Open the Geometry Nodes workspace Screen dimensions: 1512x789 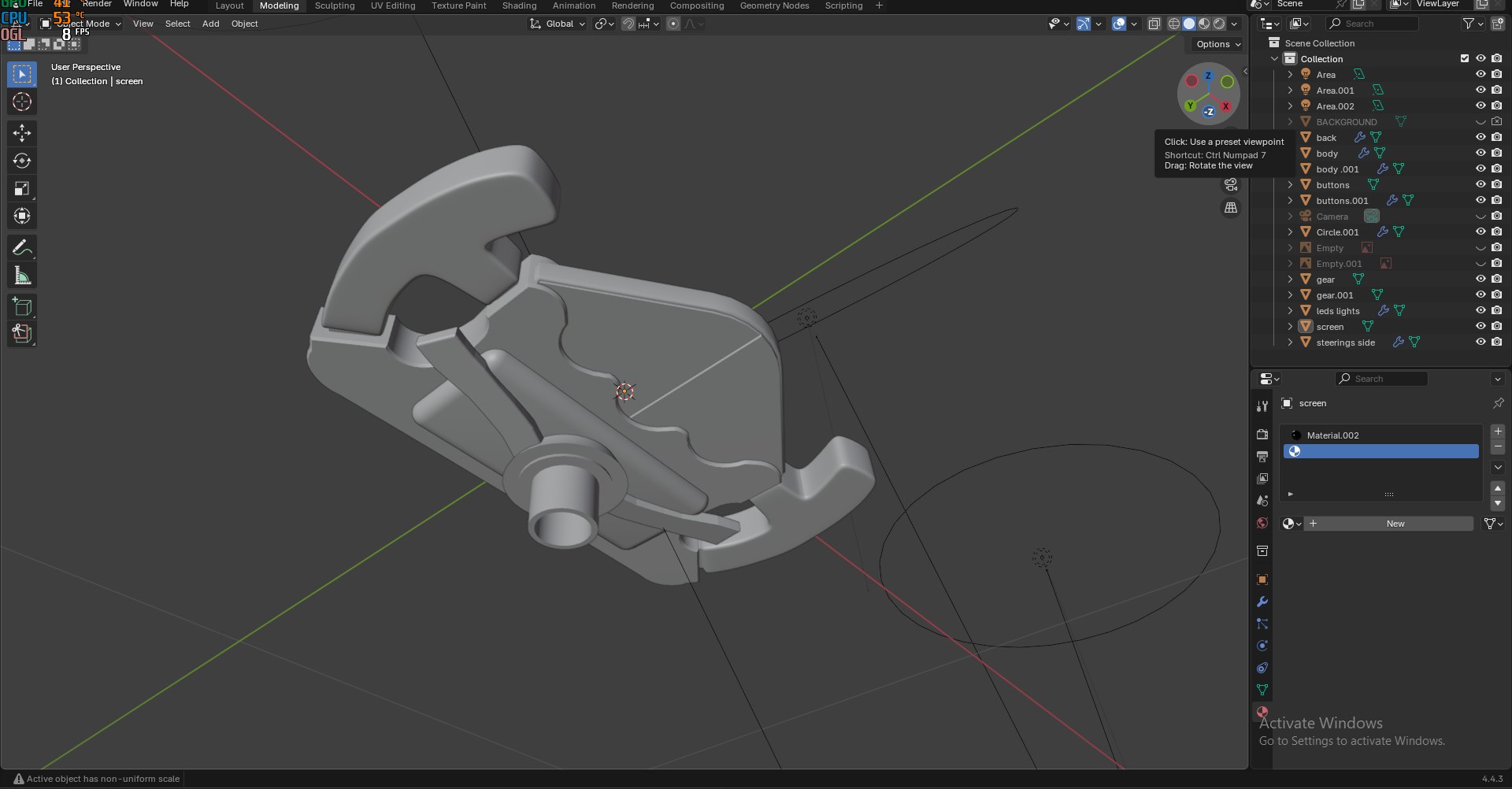[x=774, y=6]
